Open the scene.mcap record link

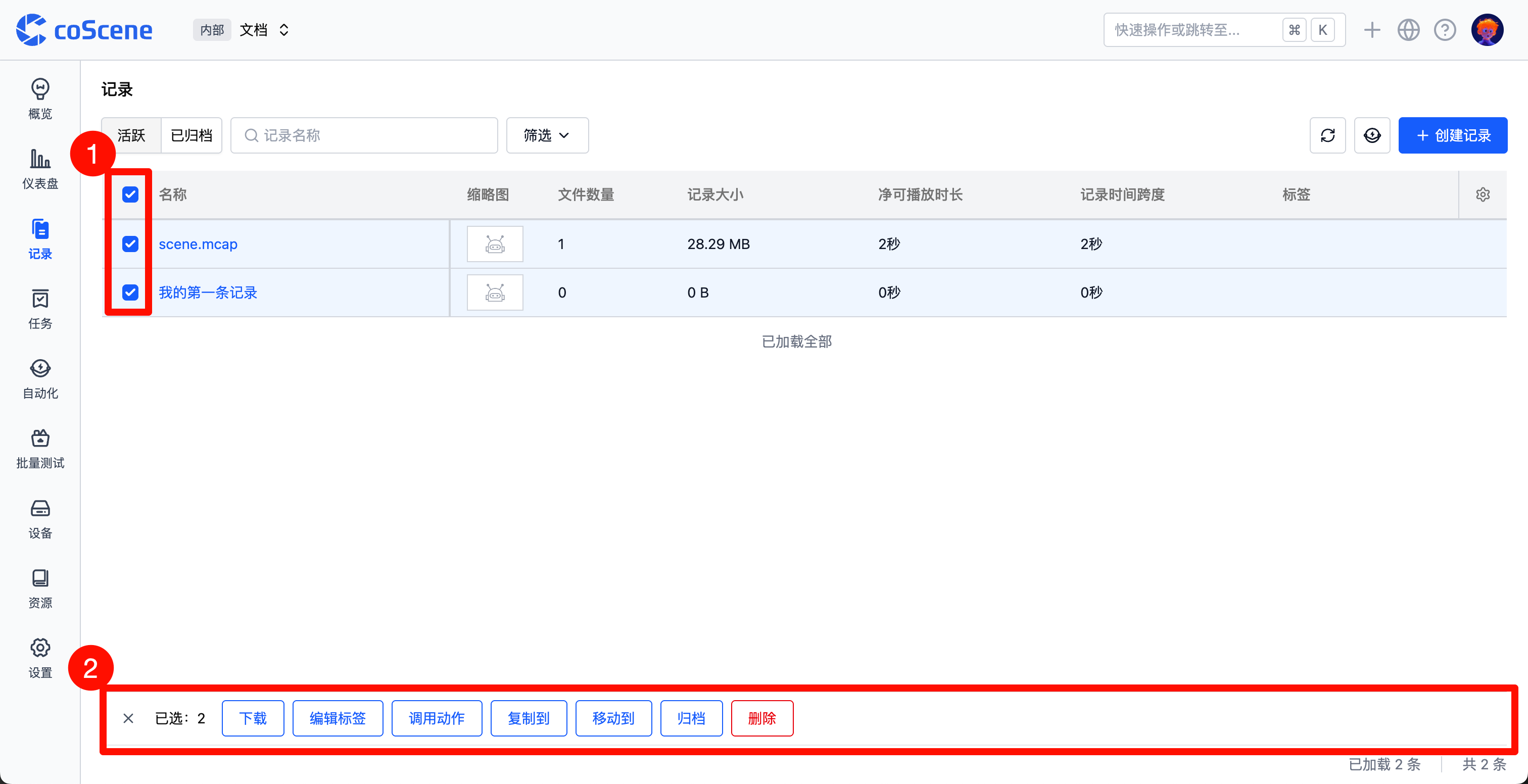click(198, 243)
